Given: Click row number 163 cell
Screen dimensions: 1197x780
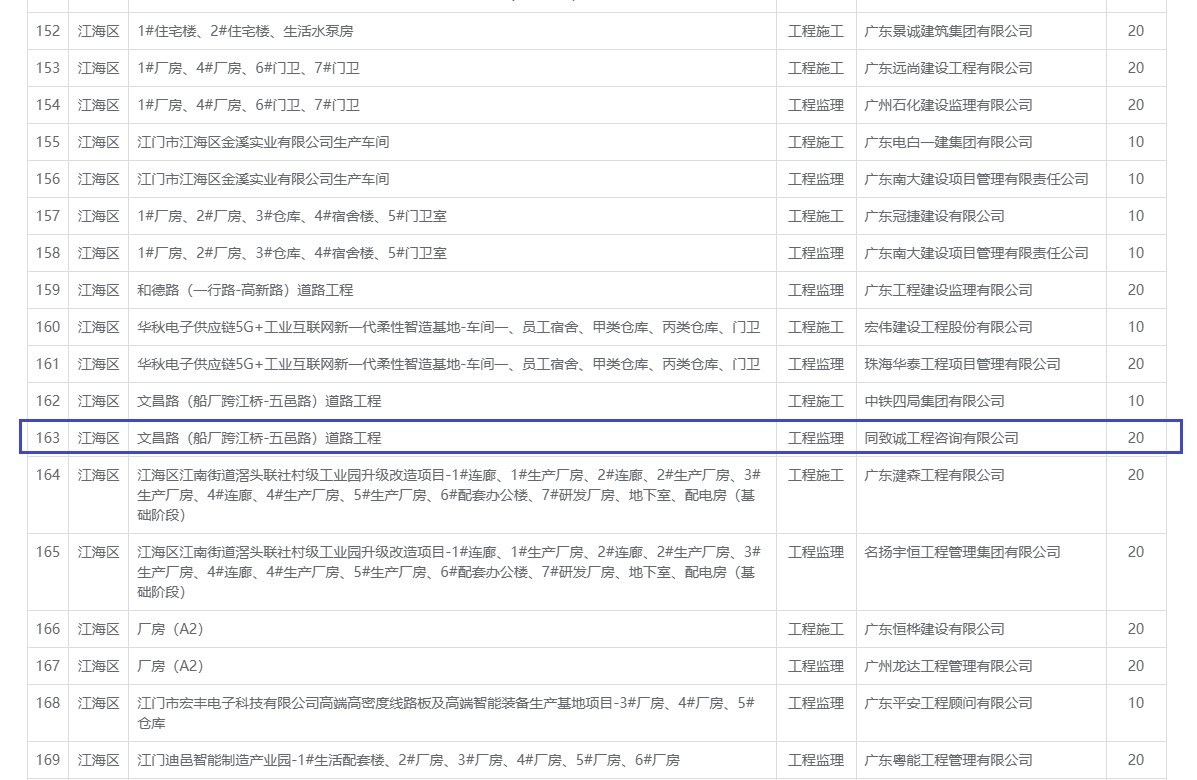Looking at the screenshot, I should pos(48,438).
